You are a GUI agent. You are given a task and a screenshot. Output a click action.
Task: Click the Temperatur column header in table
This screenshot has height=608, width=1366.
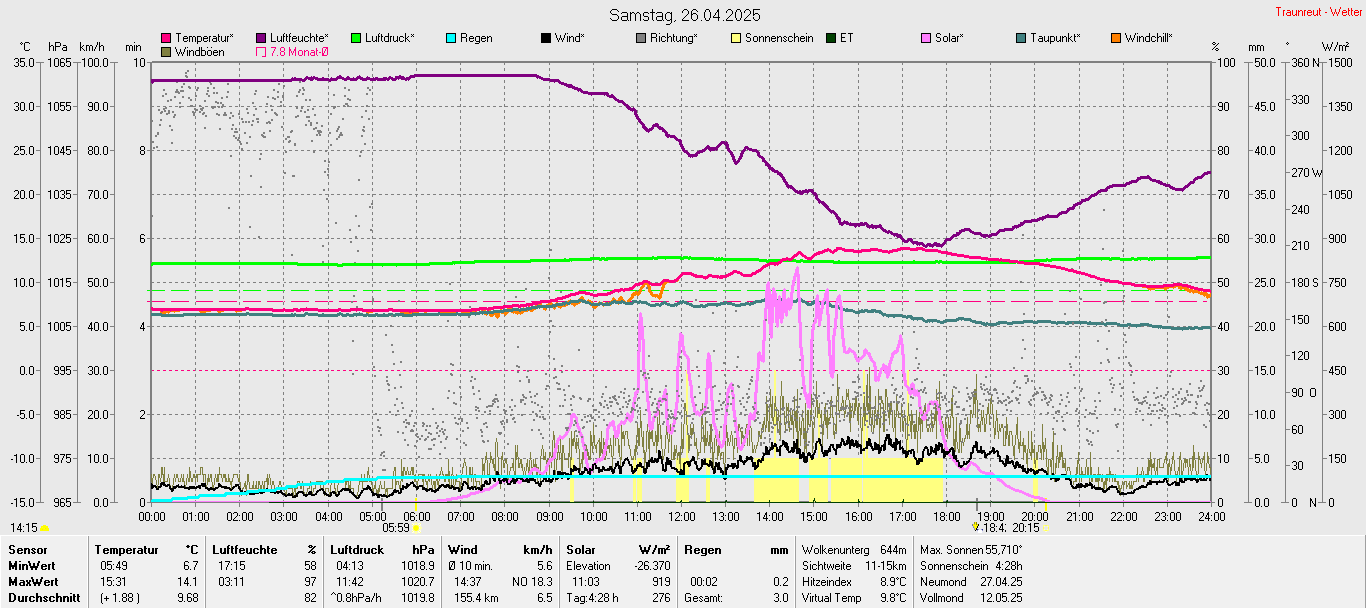coord(127,550)
